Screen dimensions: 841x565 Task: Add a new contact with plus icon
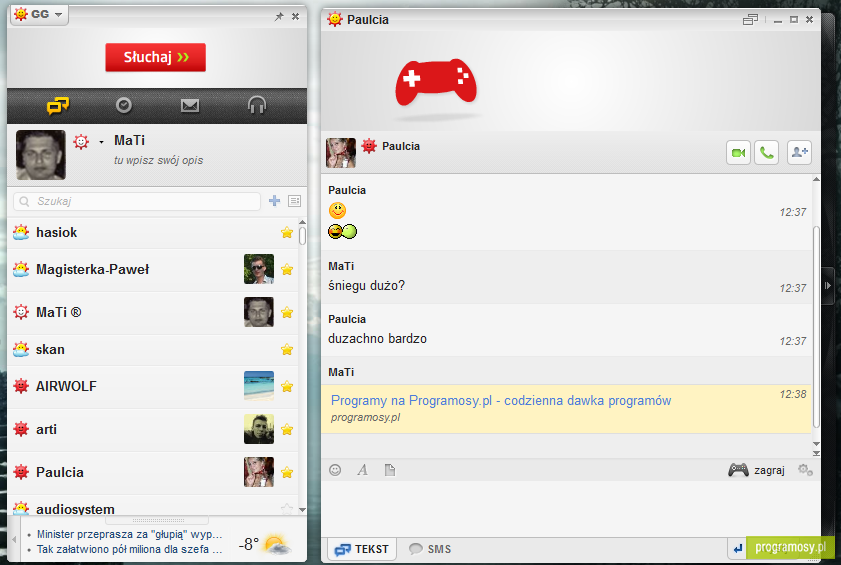pyautogui.click(x=275, y=201)
